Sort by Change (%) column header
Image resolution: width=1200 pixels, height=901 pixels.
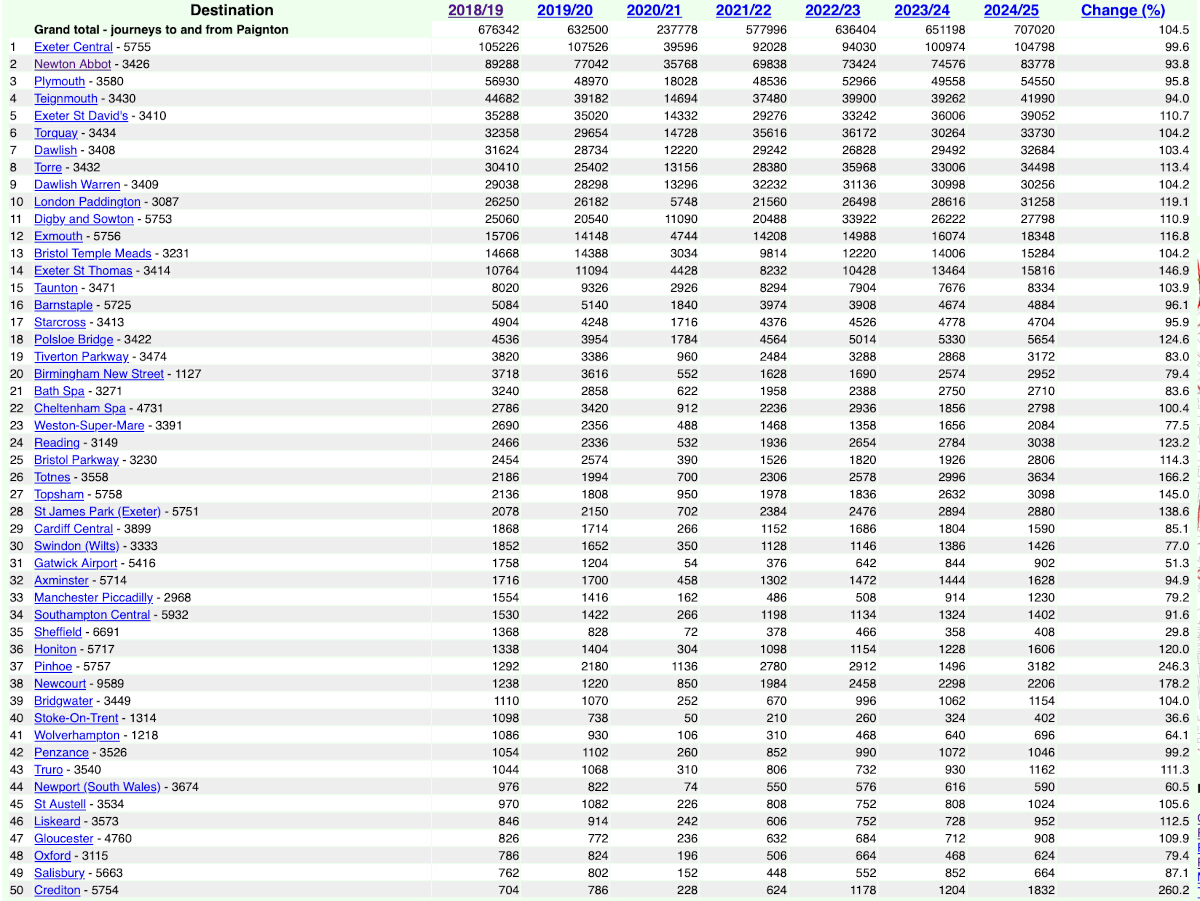pyautogui.click(x=1123, y=10)
